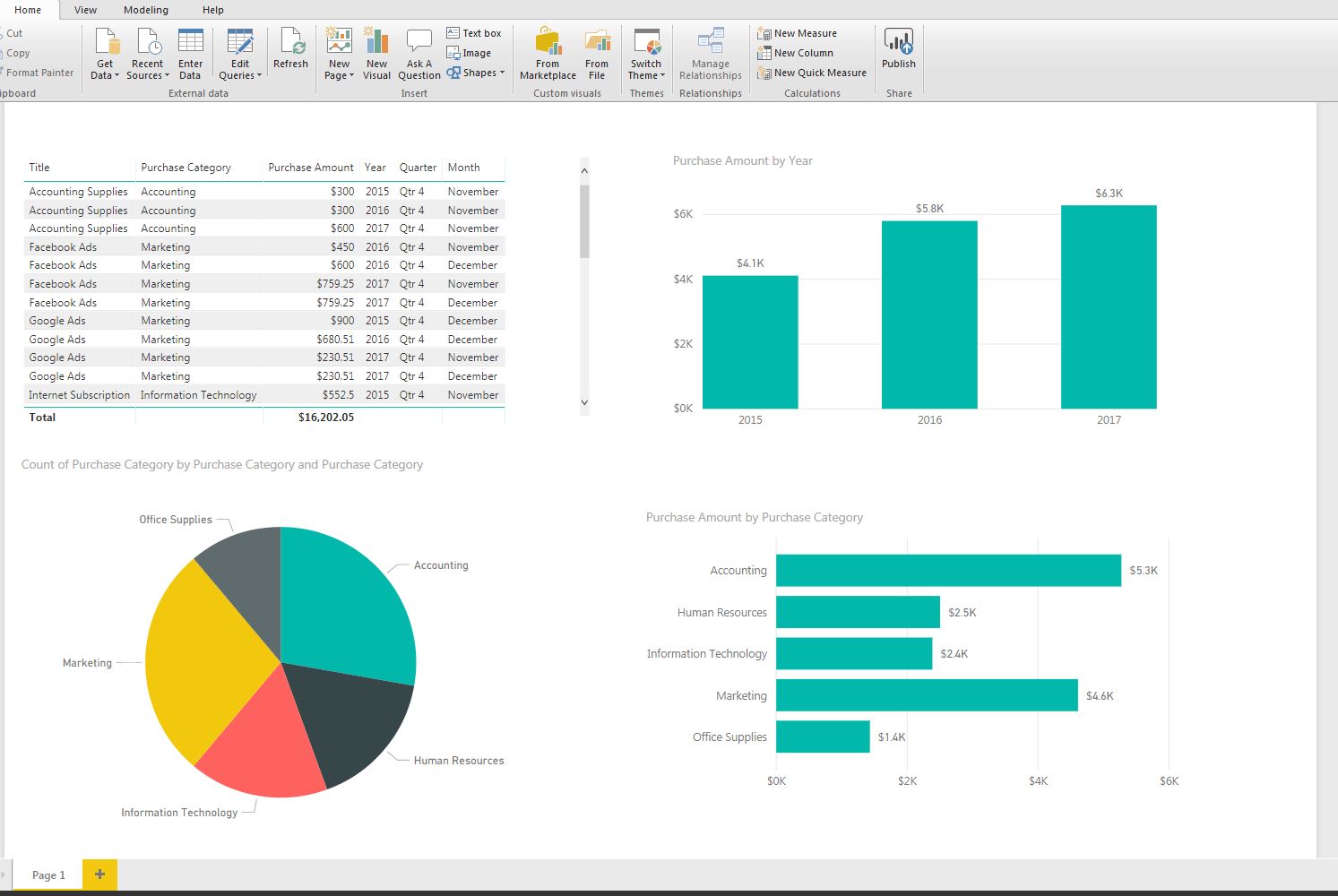Viewport: 1338px width, 896px height.
Task: Add a new page with plus button
Action: click(99, 874)
